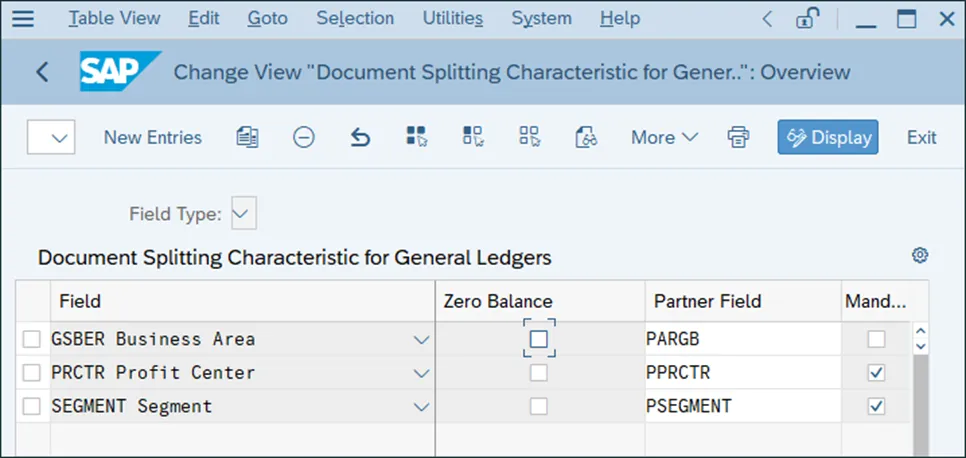Viewport: 966px width, 458px height.
Task: Select the SEGMENT Segment row checkbox
Action: click(32, 406)
